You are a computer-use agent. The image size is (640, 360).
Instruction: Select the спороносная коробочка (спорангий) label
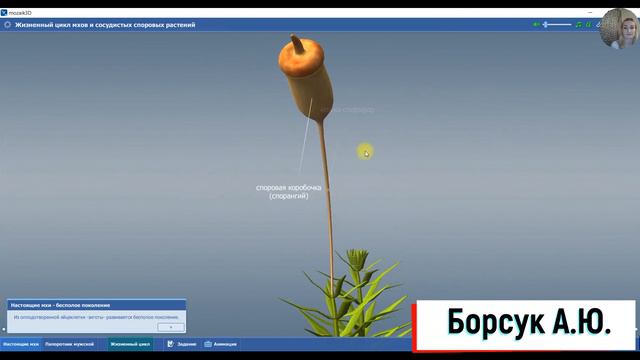[x=289, y=191]
